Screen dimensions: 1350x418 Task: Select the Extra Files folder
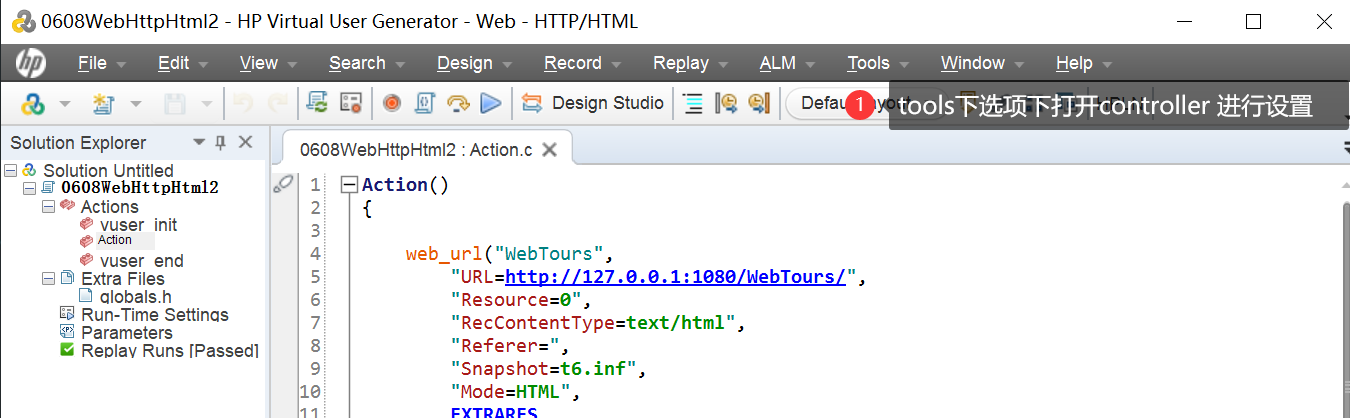122,279
